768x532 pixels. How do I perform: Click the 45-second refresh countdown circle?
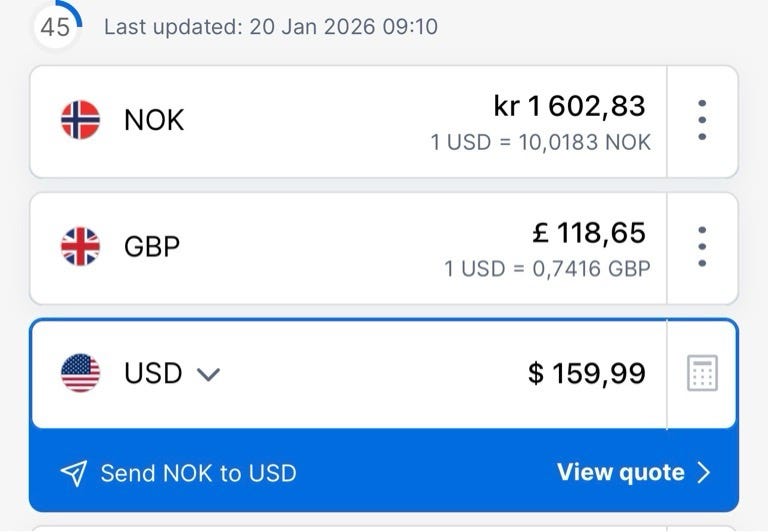pyautogui.click(x=56, y=25)
